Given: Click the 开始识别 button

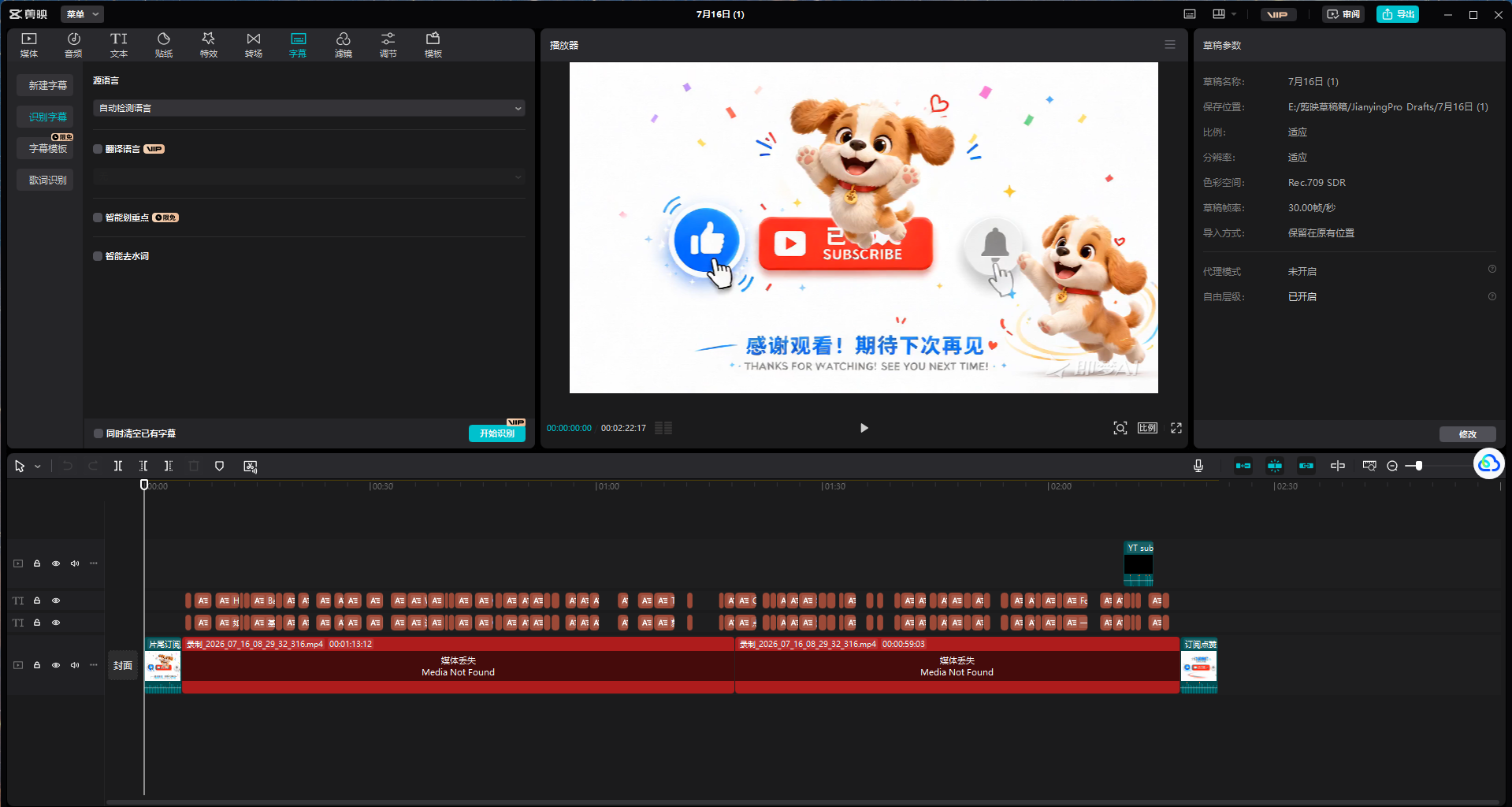Looking at the screenshot, I should 497,433.
